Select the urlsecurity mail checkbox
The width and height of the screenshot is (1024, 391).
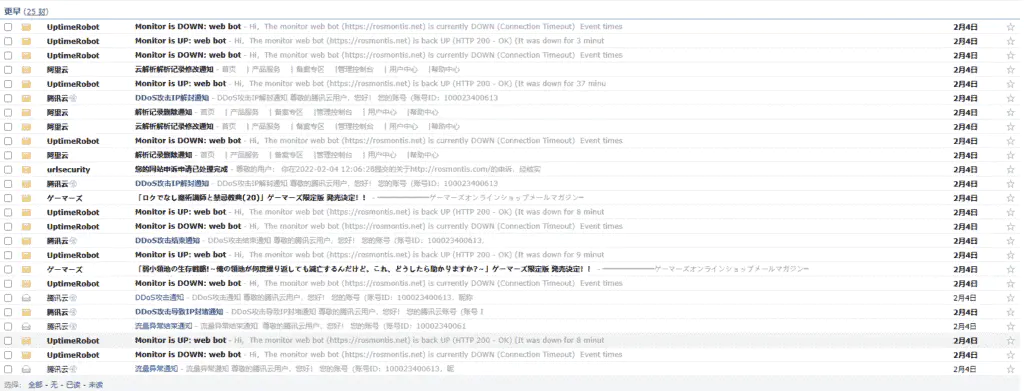tap(8, 170)
